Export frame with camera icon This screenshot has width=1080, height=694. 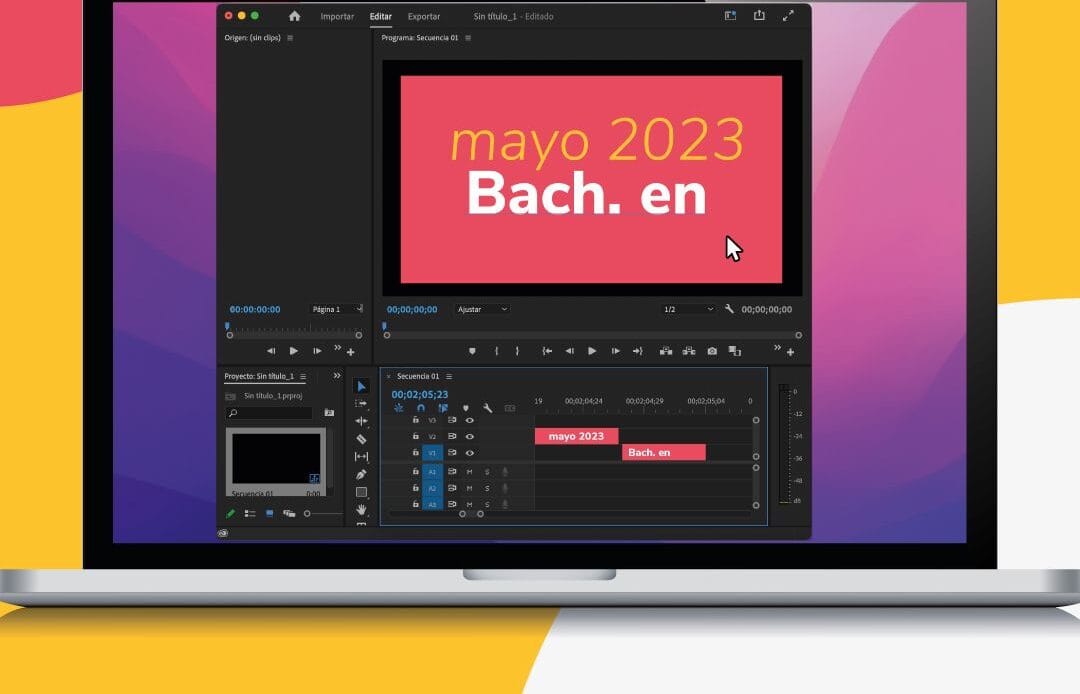tap(712, 351)
